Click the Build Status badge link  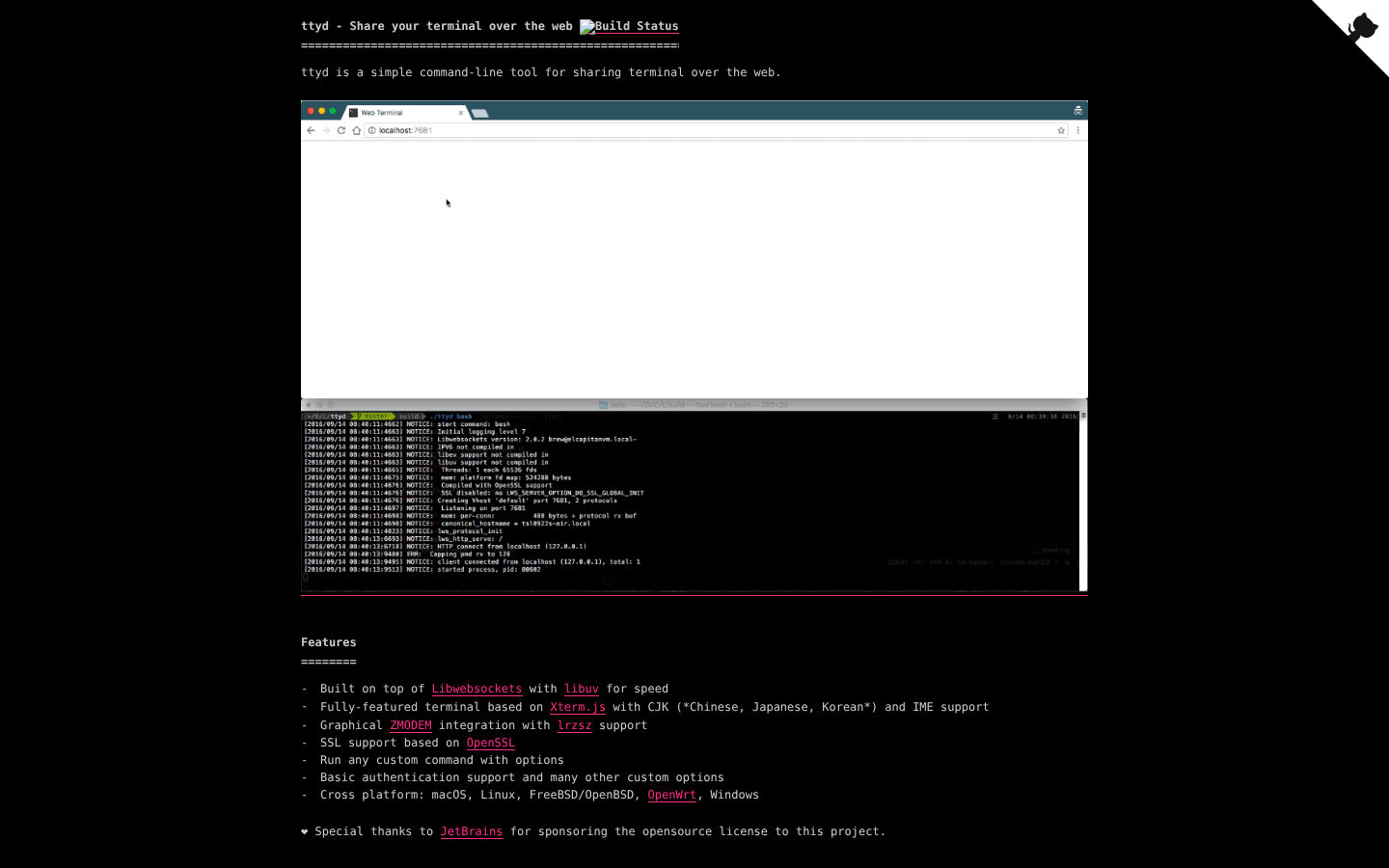629,26
